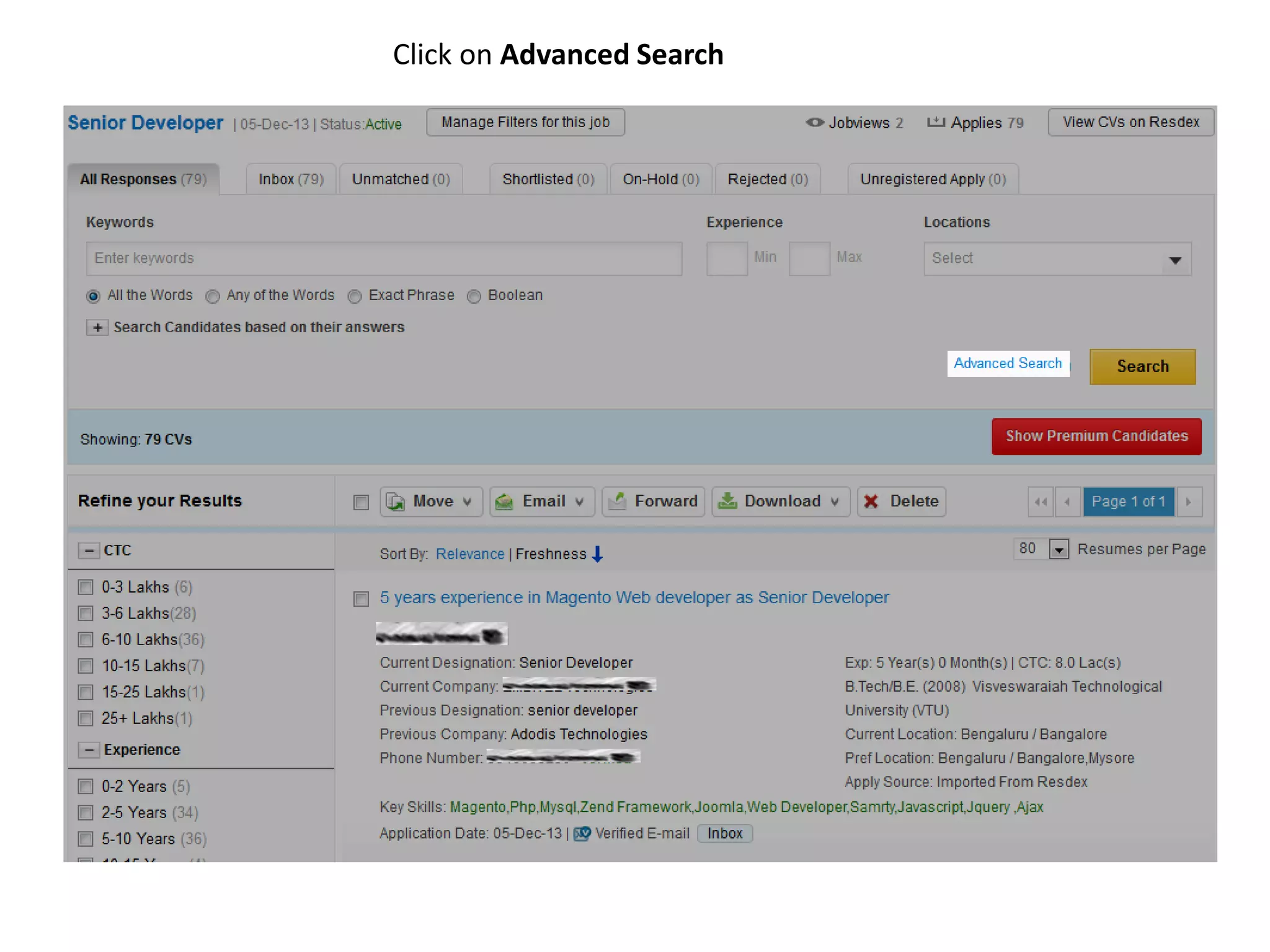Check the 3-6 Lakhs CTC filter

[86, 613]
